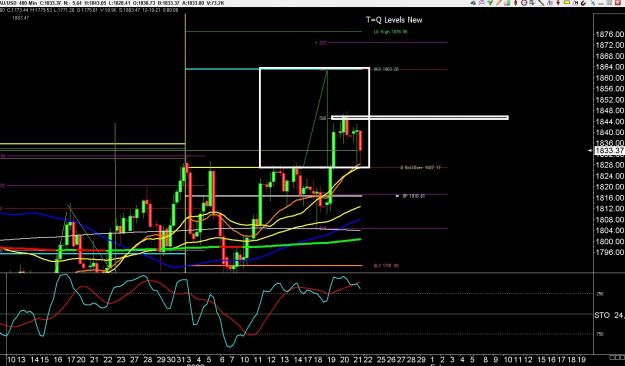Click the 1808.00 price axis label
Screen dimensions: 625x366
609,219
